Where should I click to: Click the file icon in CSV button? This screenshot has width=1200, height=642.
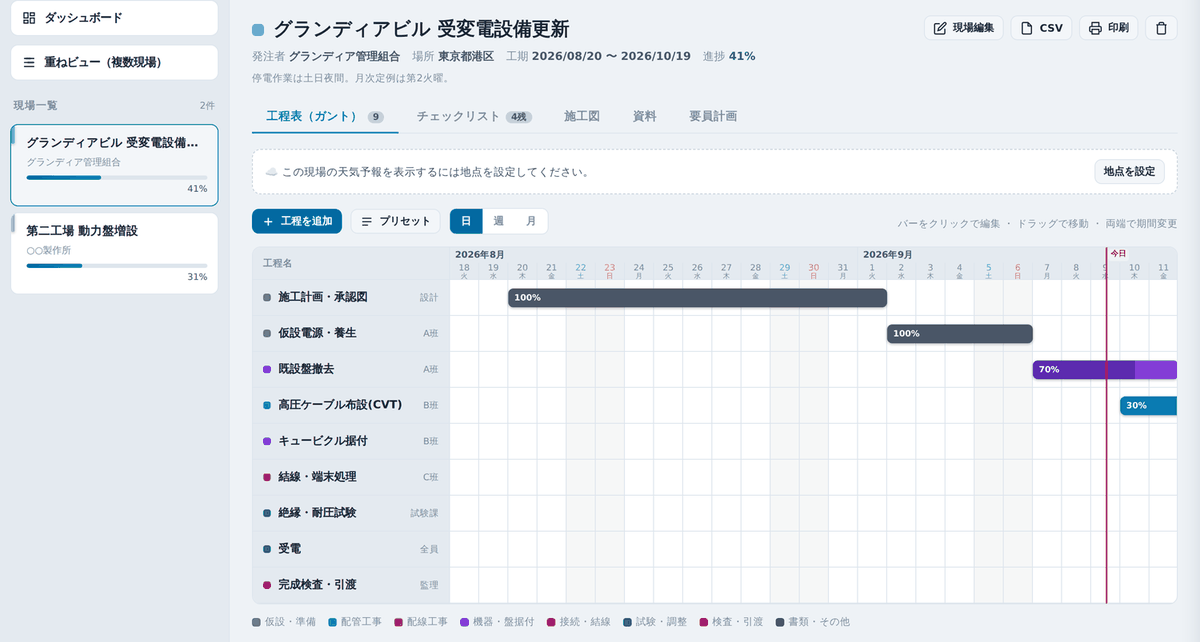(1026, 28)
